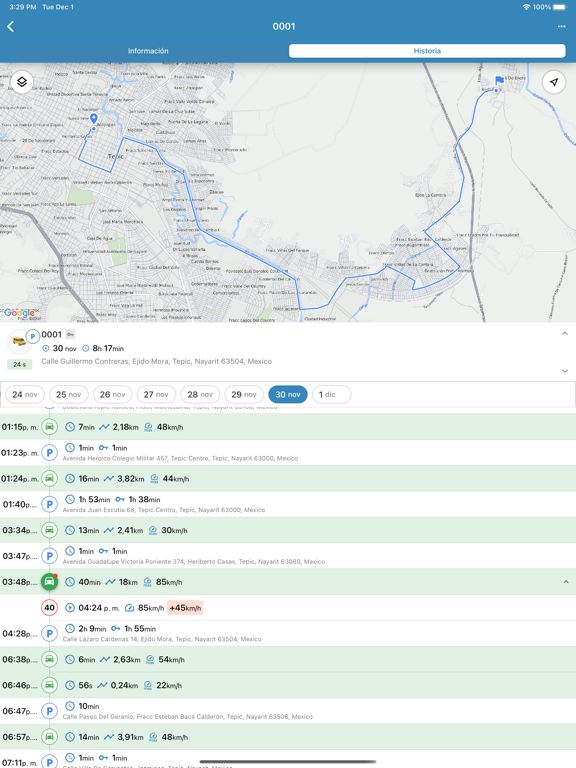Screen dimensions: 576x768
Task: Tap the speedometer icon beside 85km/h event
Action: 129,608
